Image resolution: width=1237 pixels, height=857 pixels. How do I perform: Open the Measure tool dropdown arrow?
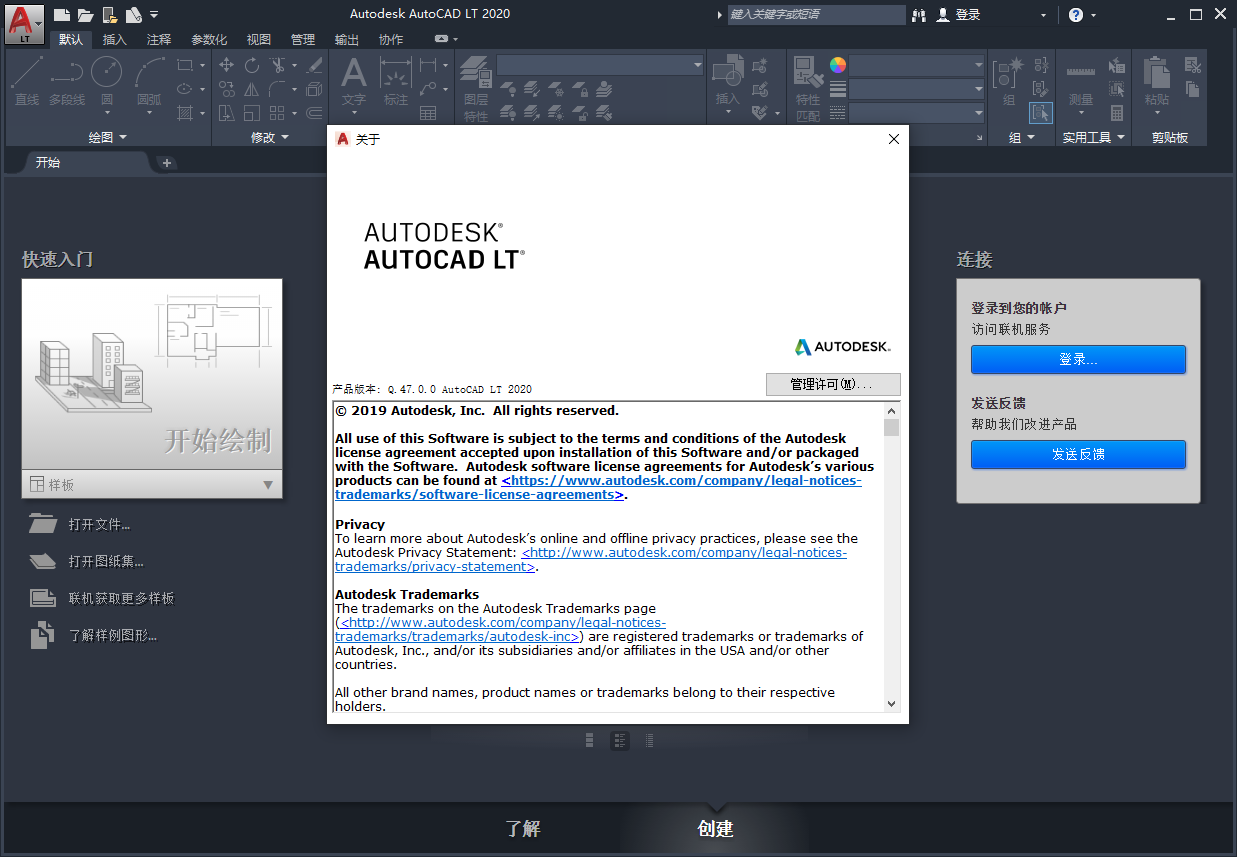(x=1081, y=113)
